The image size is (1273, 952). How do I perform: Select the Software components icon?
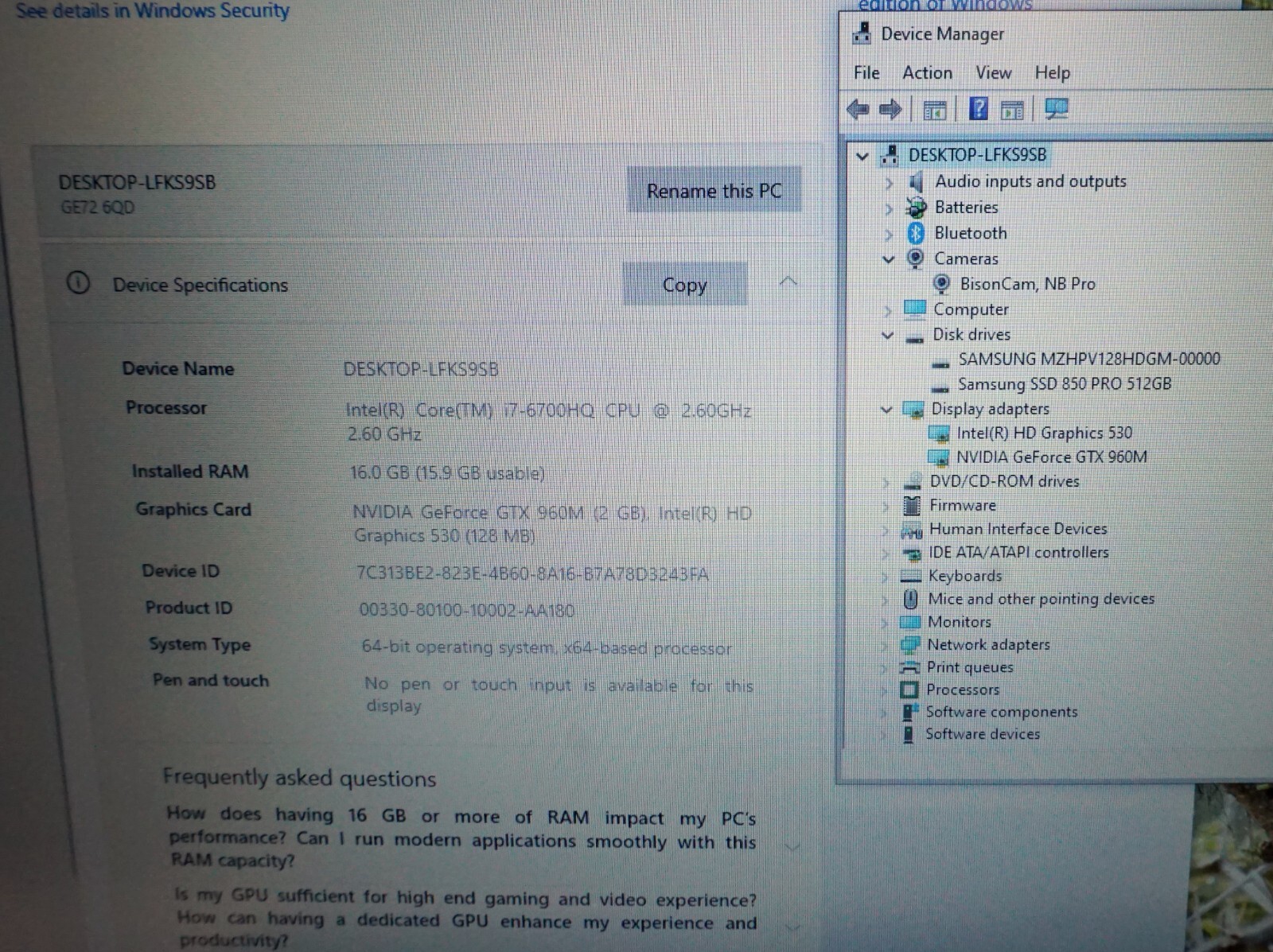pos(909,712)
